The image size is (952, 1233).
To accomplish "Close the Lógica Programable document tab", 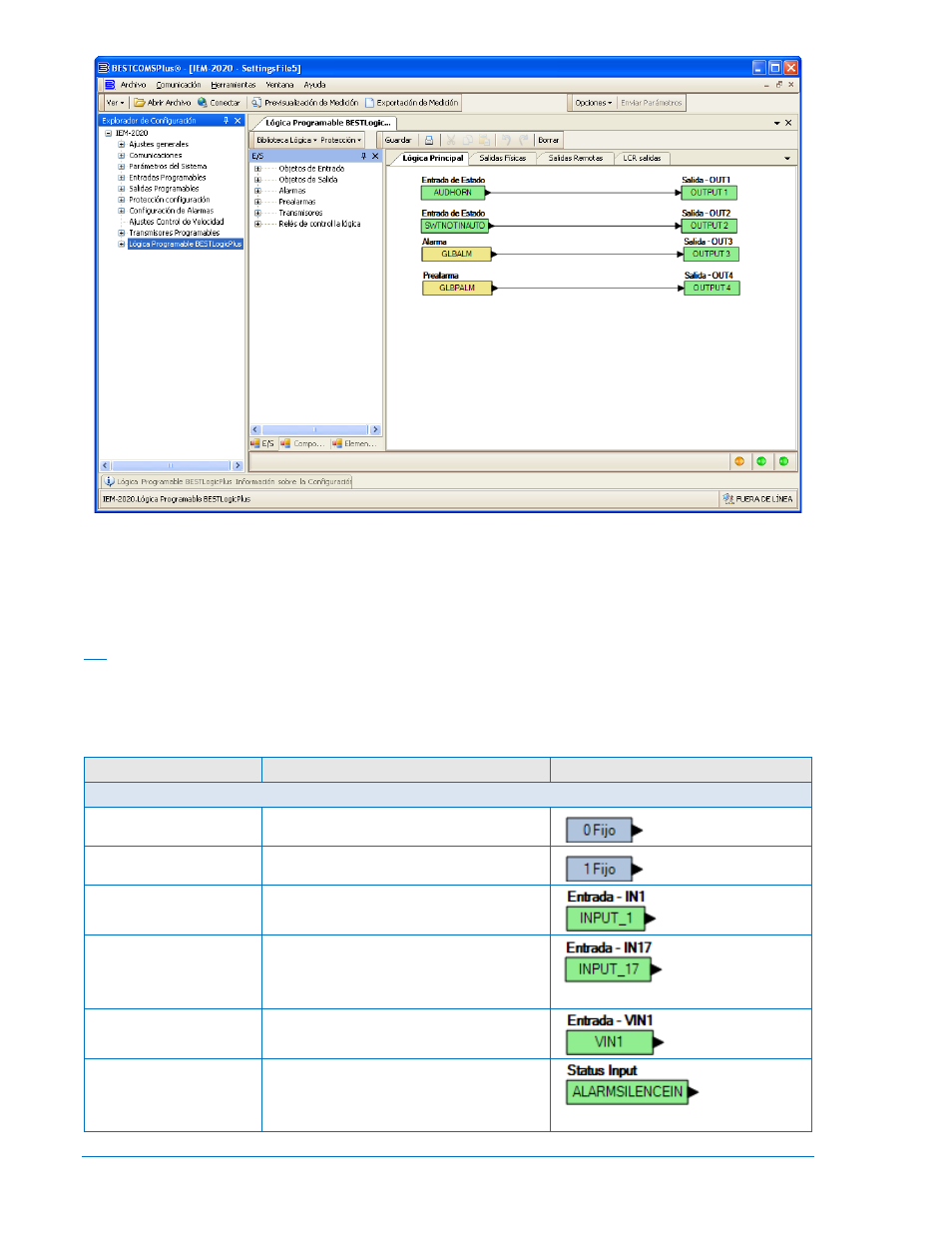I will click(x=788, y=123).
